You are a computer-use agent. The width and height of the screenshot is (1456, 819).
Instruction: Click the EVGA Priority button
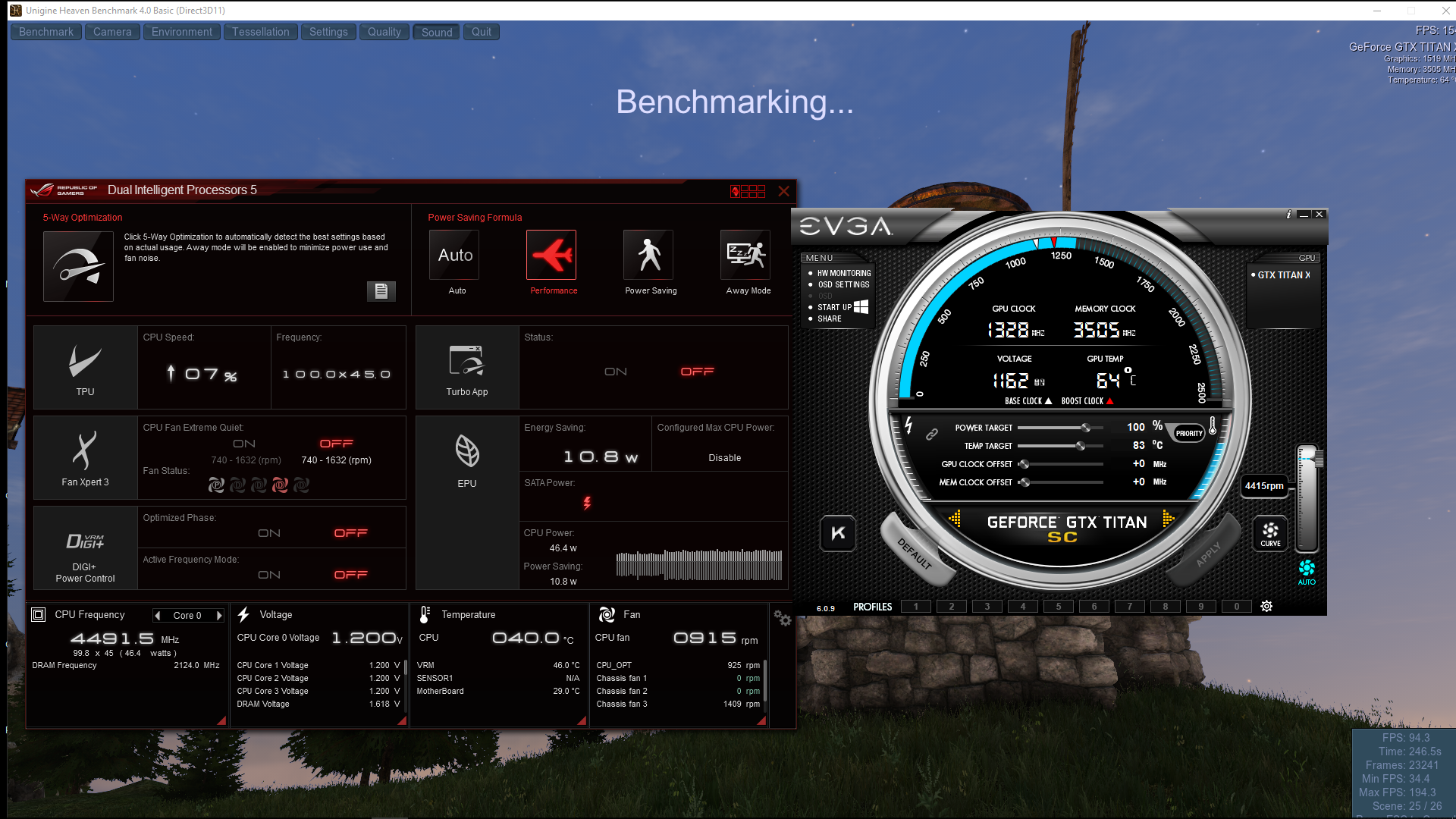pyautogui.click(x=1188, y=434)
